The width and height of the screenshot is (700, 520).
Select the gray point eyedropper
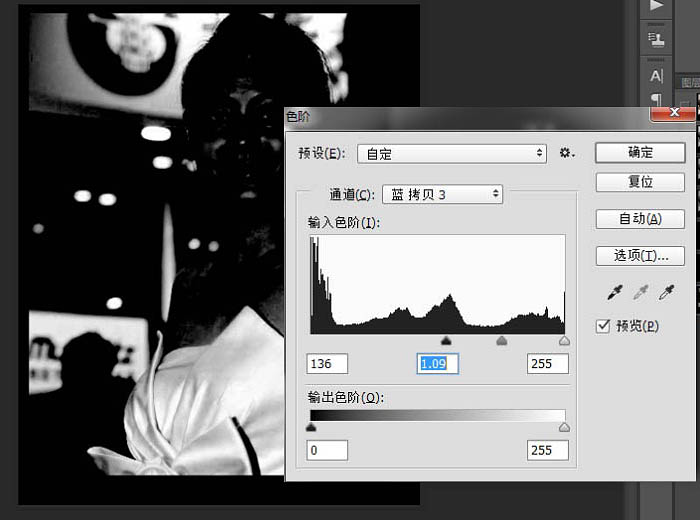point(639,294)
